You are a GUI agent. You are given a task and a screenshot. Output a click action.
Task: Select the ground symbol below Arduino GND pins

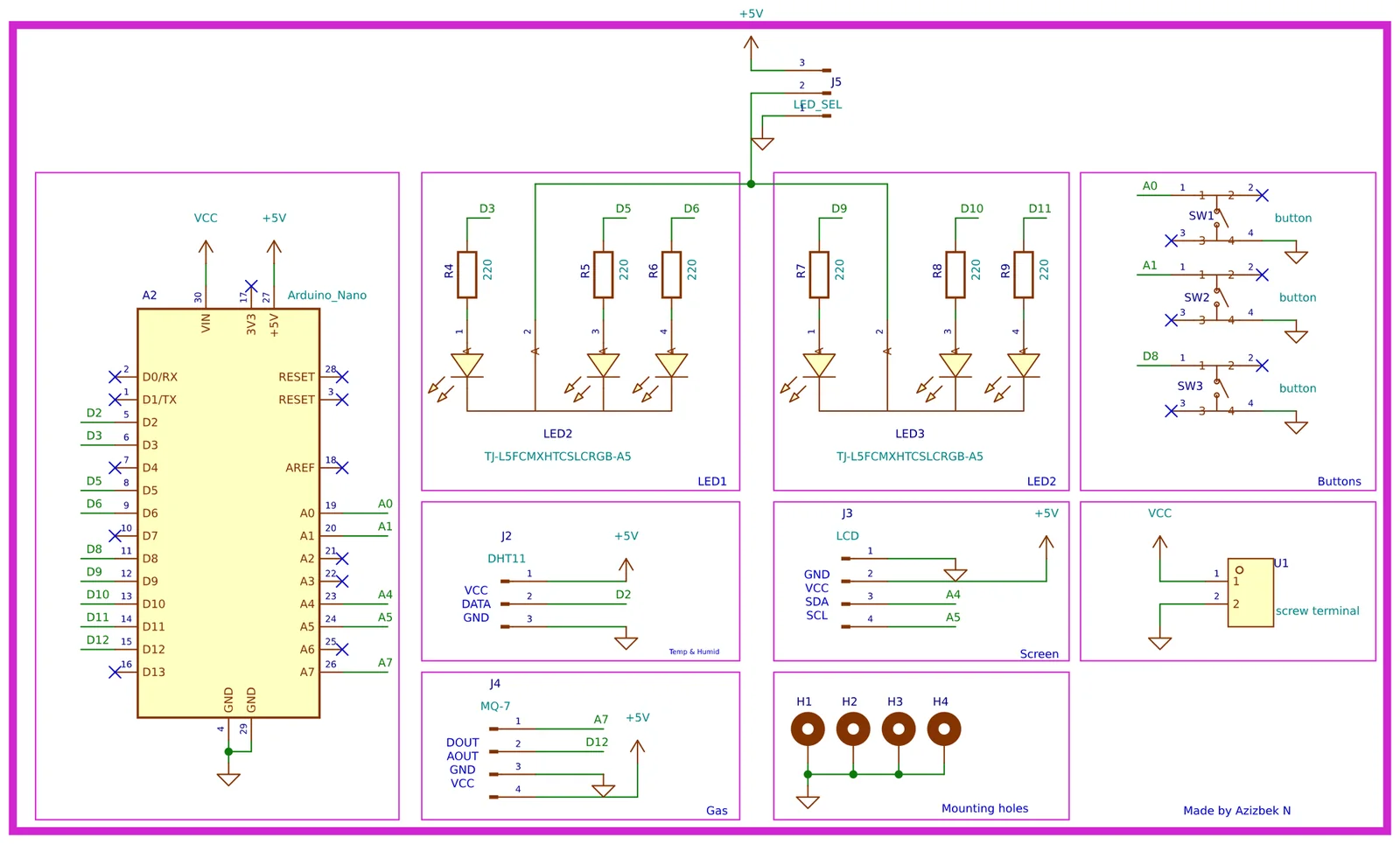228,779
